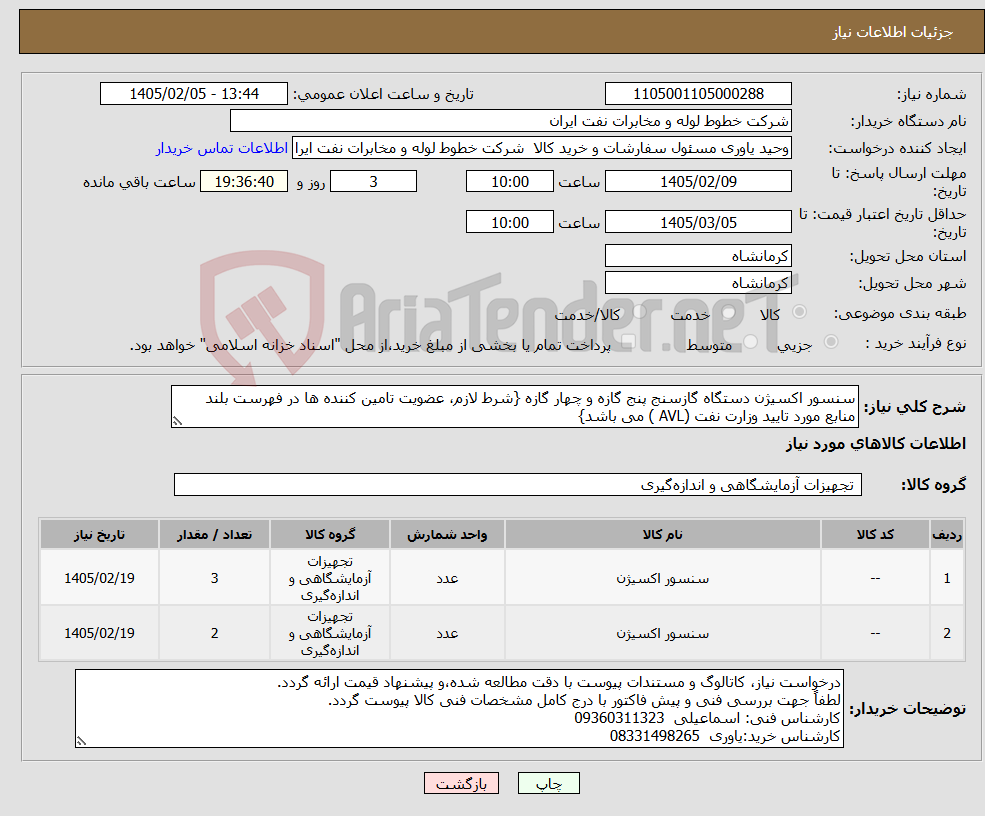985x816 pixels.
Task: Click the چاپ print button
Action: coord(548,783)
